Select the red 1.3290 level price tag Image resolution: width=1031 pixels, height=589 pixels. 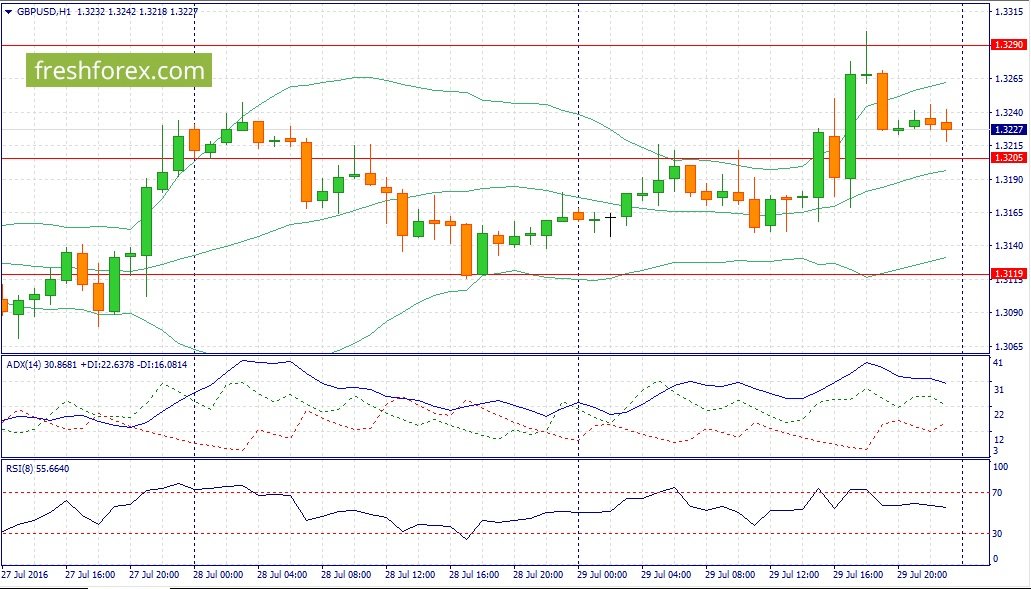pyautogui.click(x=1008, y=45)
